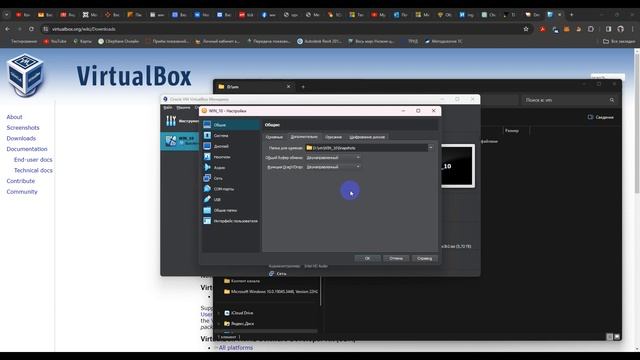640x360 pixels.
Task: Follow the All platforms link
Action: tap(236, 348)
